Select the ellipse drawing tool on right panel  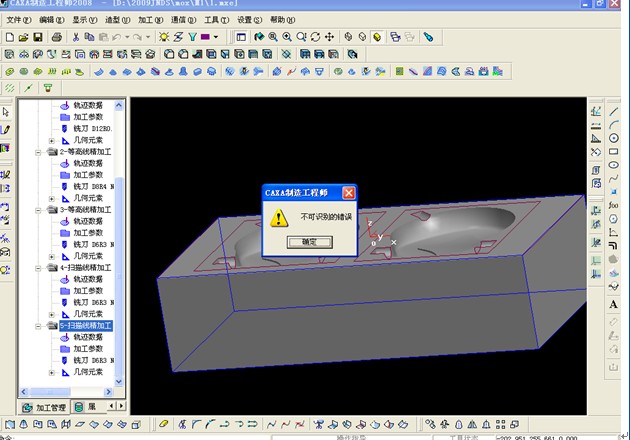coord(614,165)
